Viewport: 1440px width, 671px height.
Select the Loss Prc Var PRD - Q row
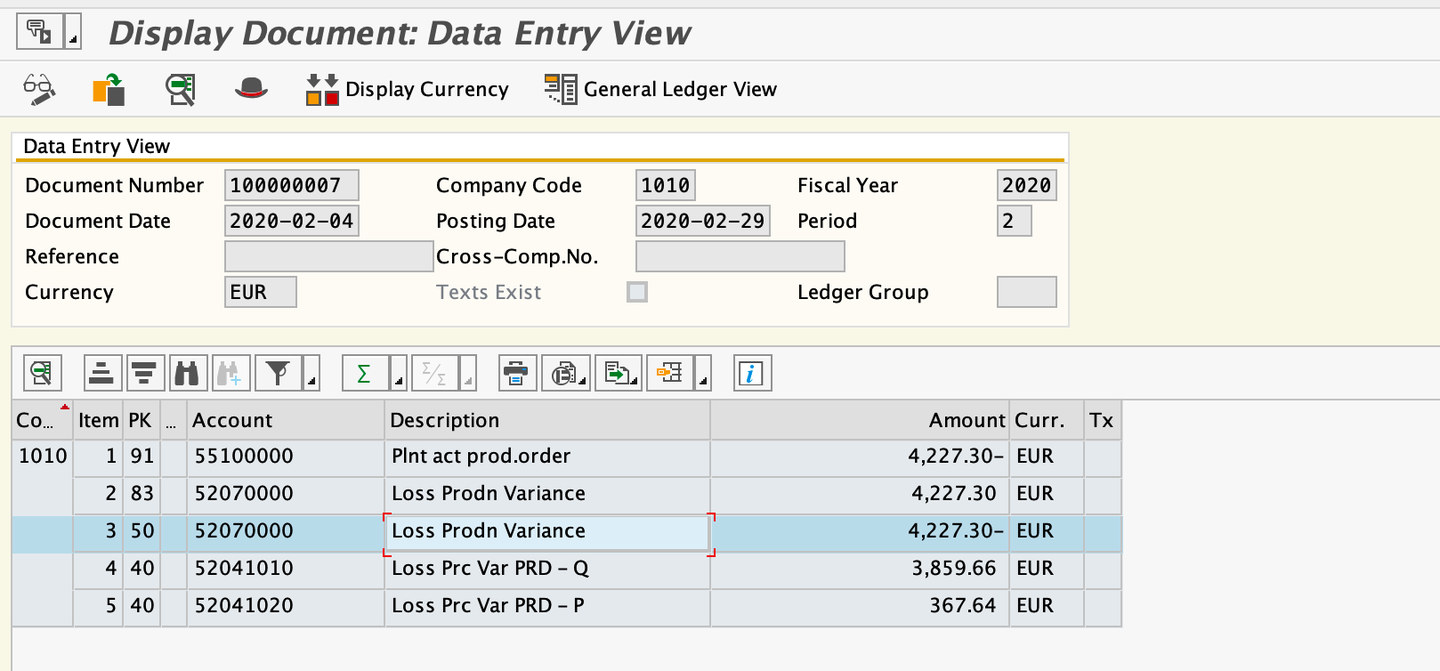tap(488, 568)
